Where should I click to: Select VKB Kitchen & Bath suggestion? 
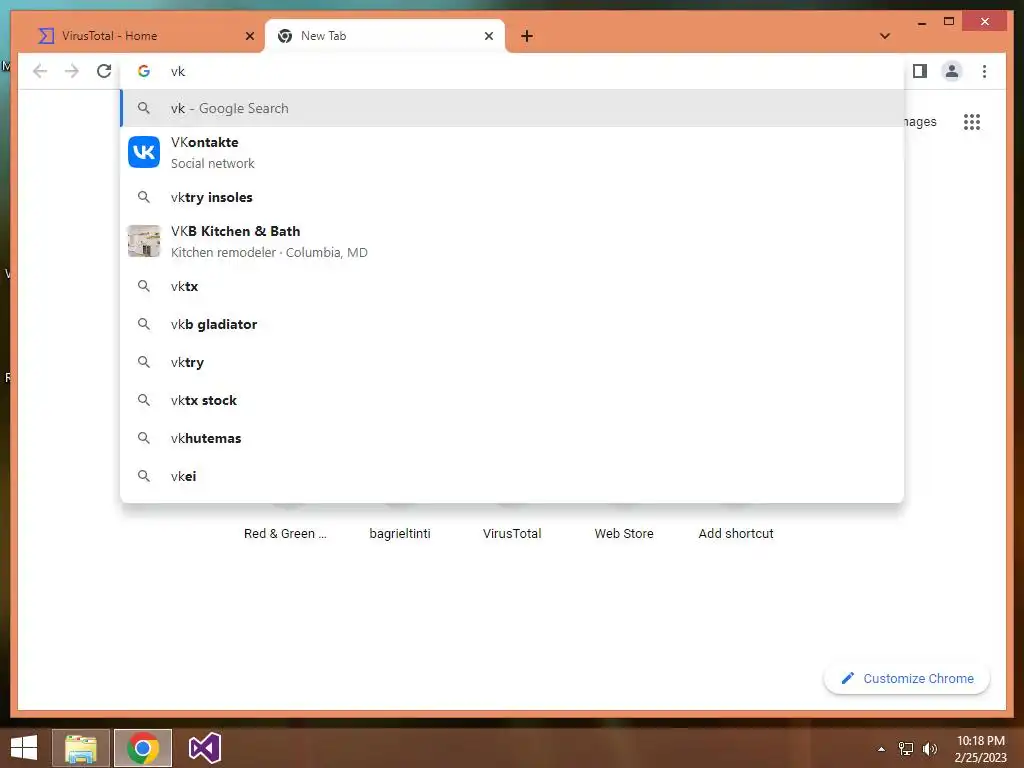(x=513, y=242)
